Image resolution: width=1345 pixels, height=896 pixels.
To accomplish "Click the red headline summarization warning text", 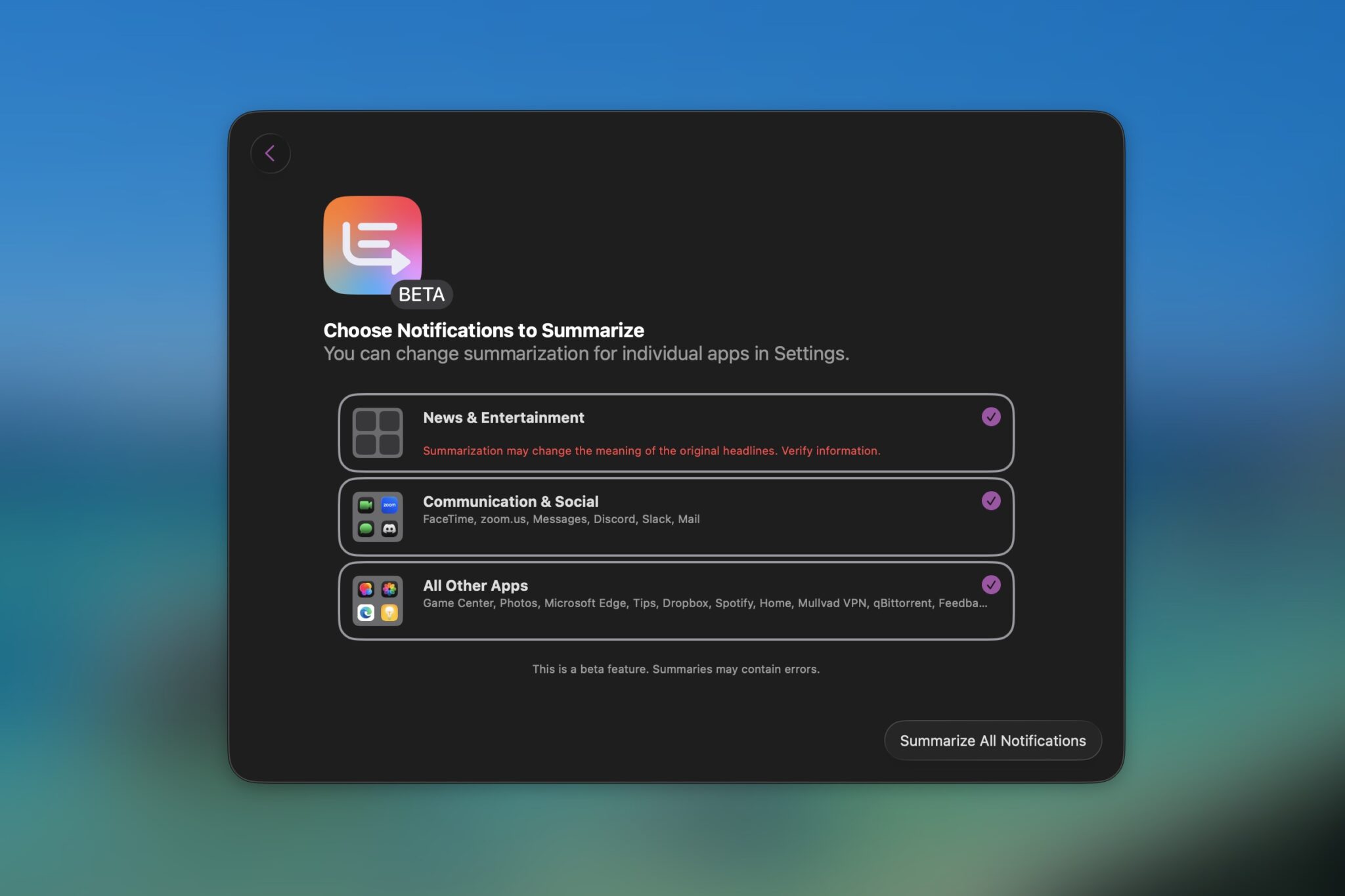I will click(x=652, y=451).
